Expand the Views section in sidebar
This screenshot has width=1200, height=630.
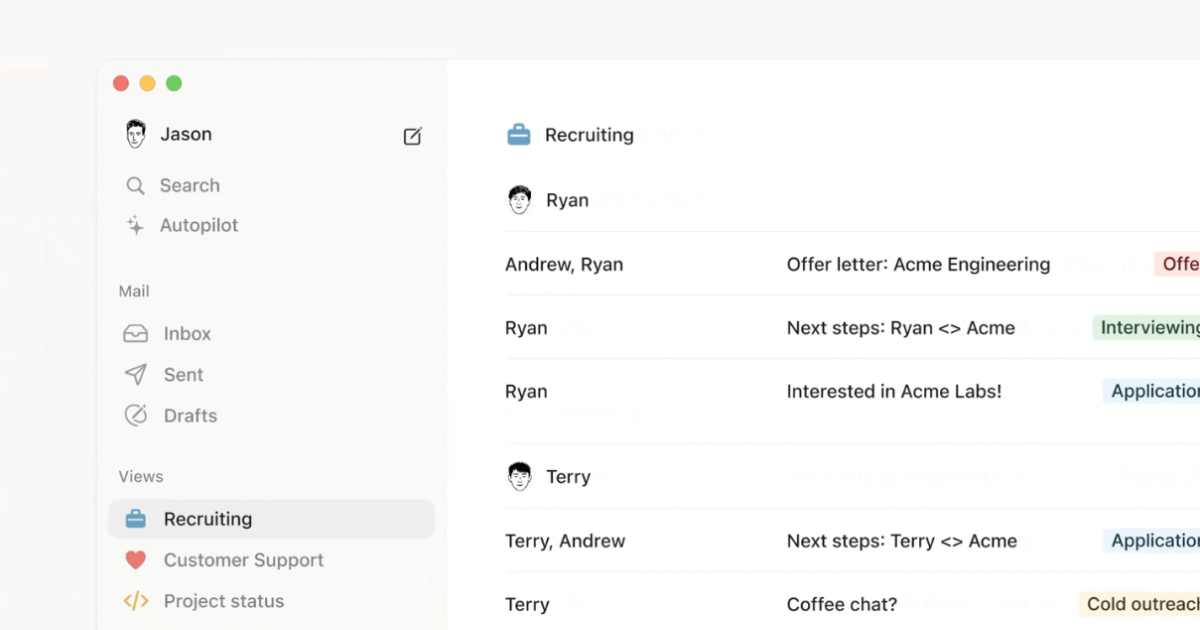coord(140,476)
